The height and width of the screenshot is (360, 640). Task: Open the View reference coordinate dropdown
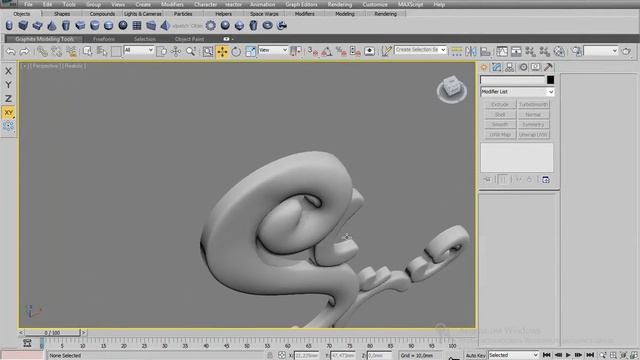[x=273, y=50]
